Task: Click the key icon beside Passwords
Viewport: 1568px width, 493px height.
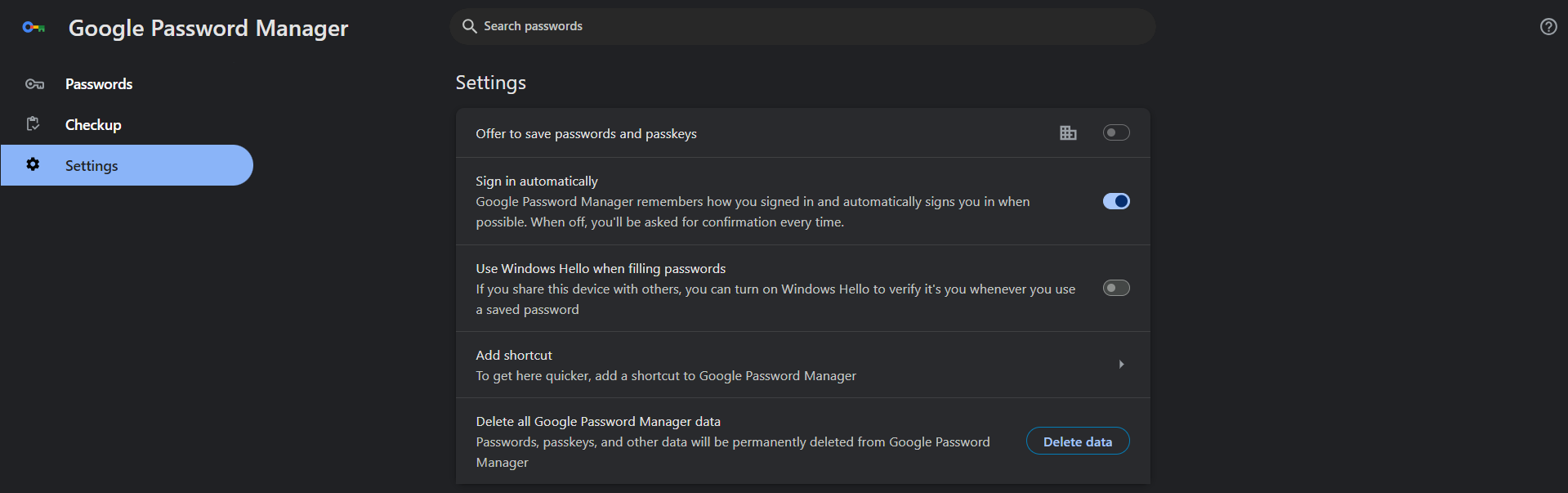Action: pyautogui.click(x=34, y=84)
